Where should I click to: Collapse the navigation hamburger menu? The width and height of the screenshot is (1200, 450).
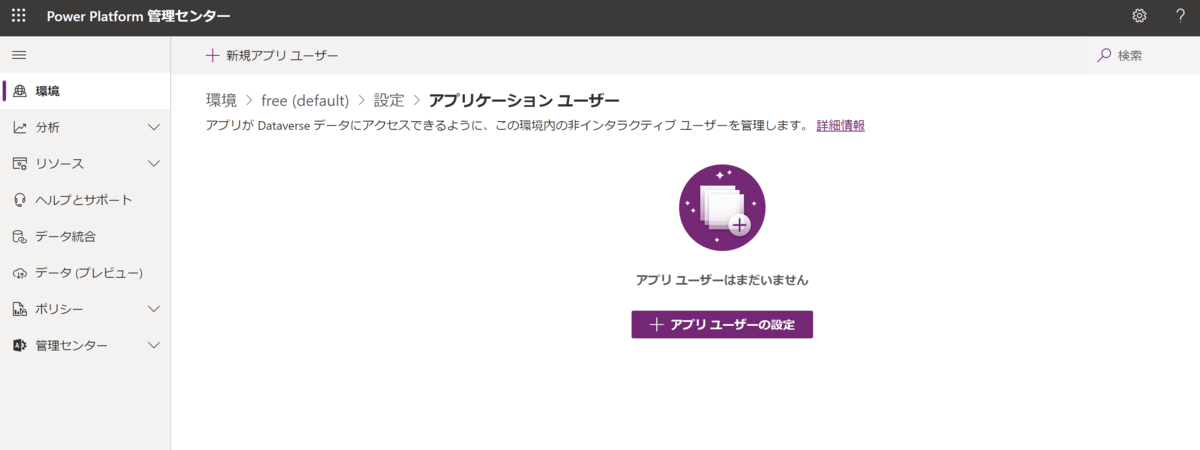point(19,55)
